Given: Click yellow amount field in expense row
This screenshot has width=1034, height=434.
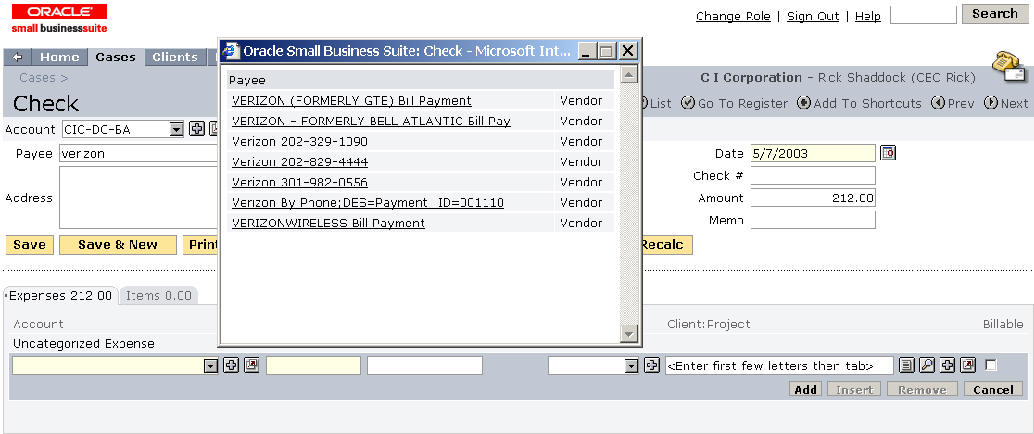Looking at the screenshot, I should pos(313,365).
